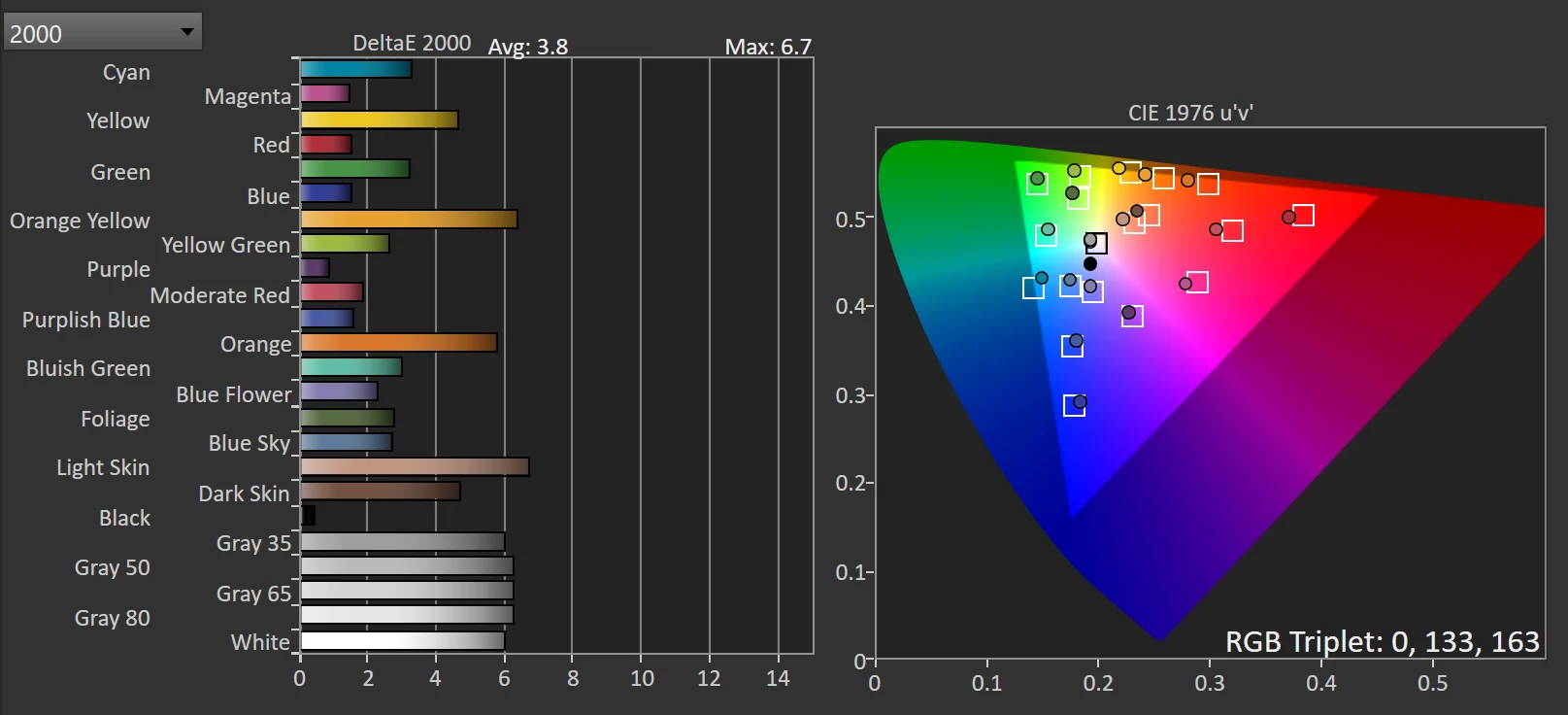Click the solid black point on CIE chart
1568x715 pixels.
[x=1090, y=264]
